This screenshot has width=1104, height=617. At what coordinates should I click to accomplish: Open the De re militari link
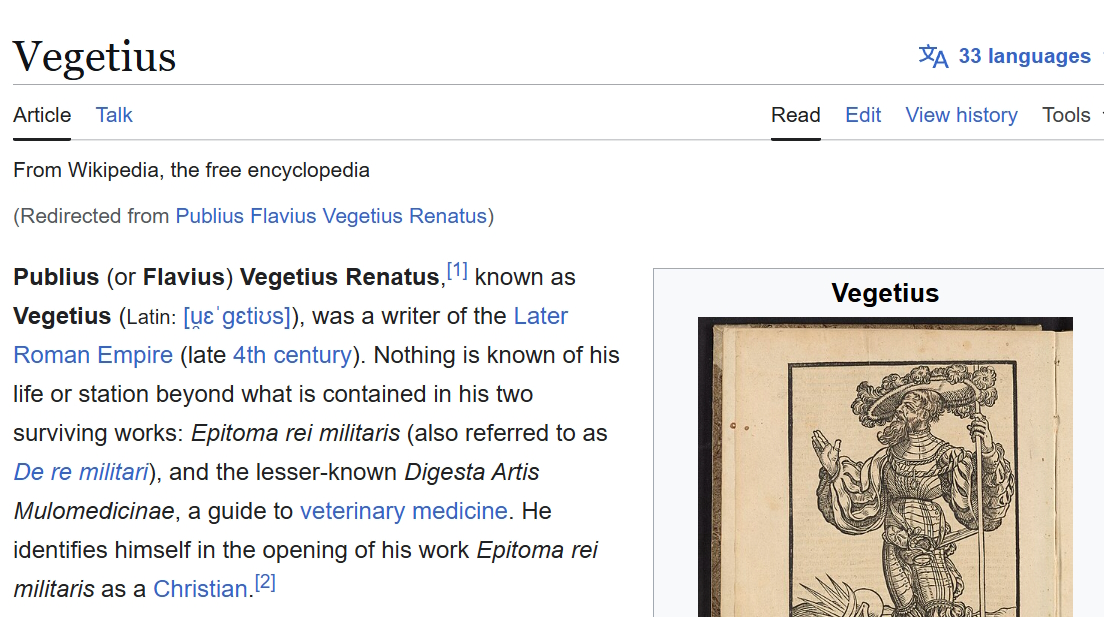click(82, 472)
